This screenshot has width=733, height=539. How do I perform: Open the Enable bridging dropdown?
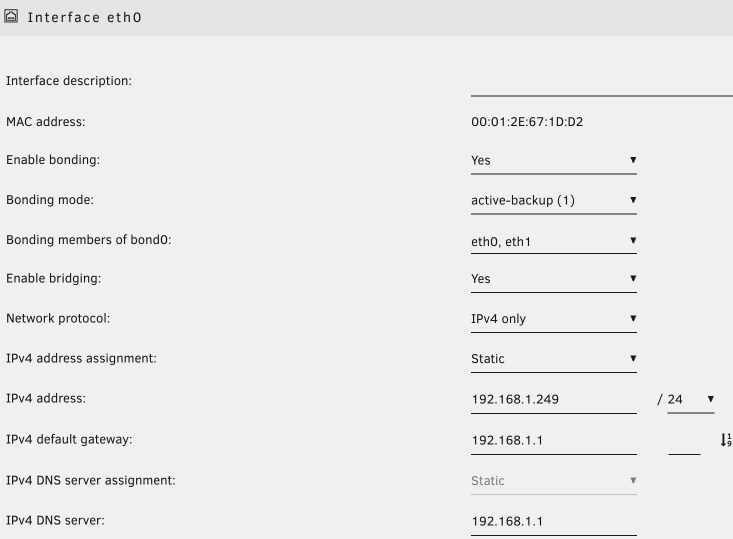[553, 279]
